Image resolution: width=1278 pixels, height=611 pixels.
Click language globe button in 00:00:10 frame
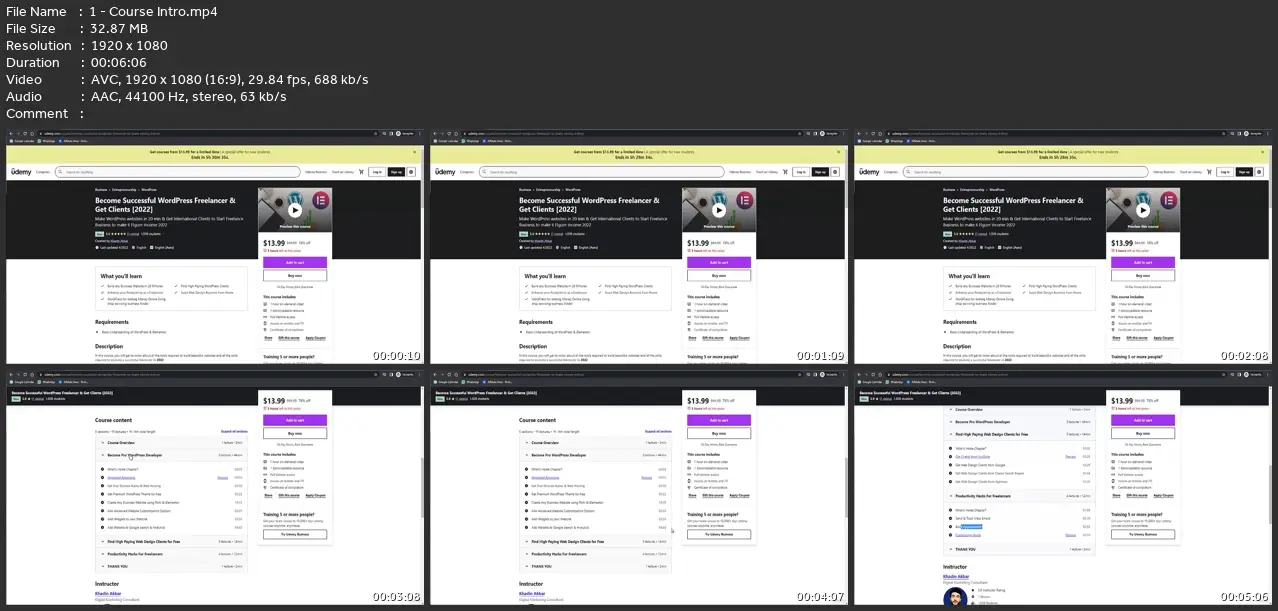click(410, 172)
